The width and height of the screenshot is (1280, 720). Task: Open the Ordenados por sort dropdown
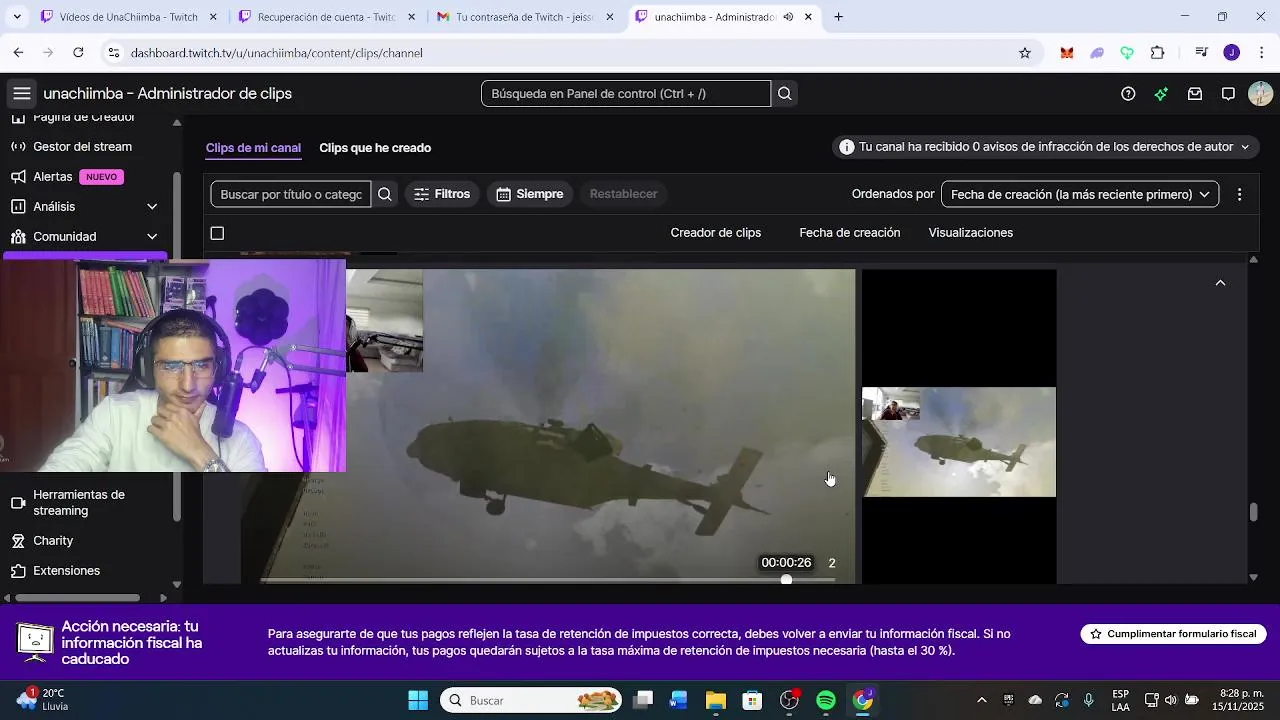tap(1080, 194)
